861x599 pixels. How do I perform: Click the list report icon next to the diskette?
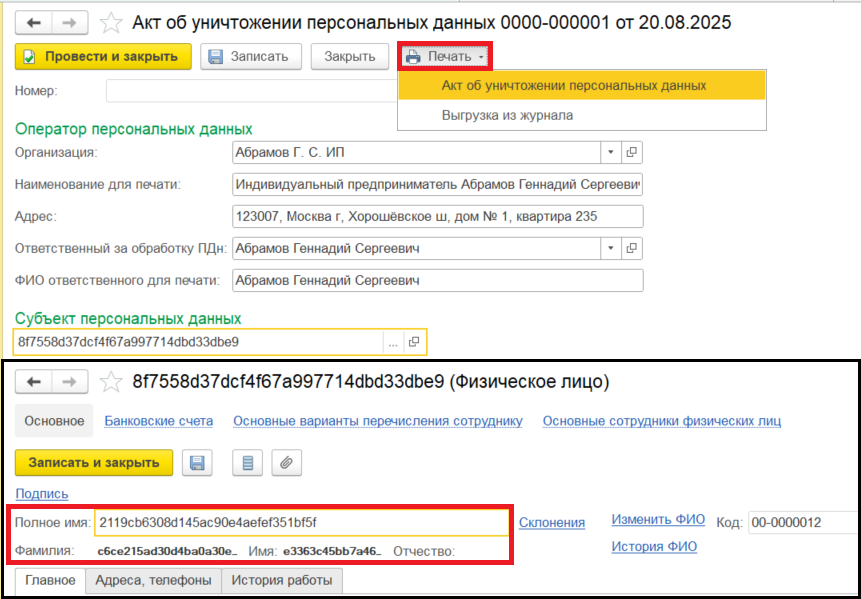pyautogui.click(x=247, y=462)
